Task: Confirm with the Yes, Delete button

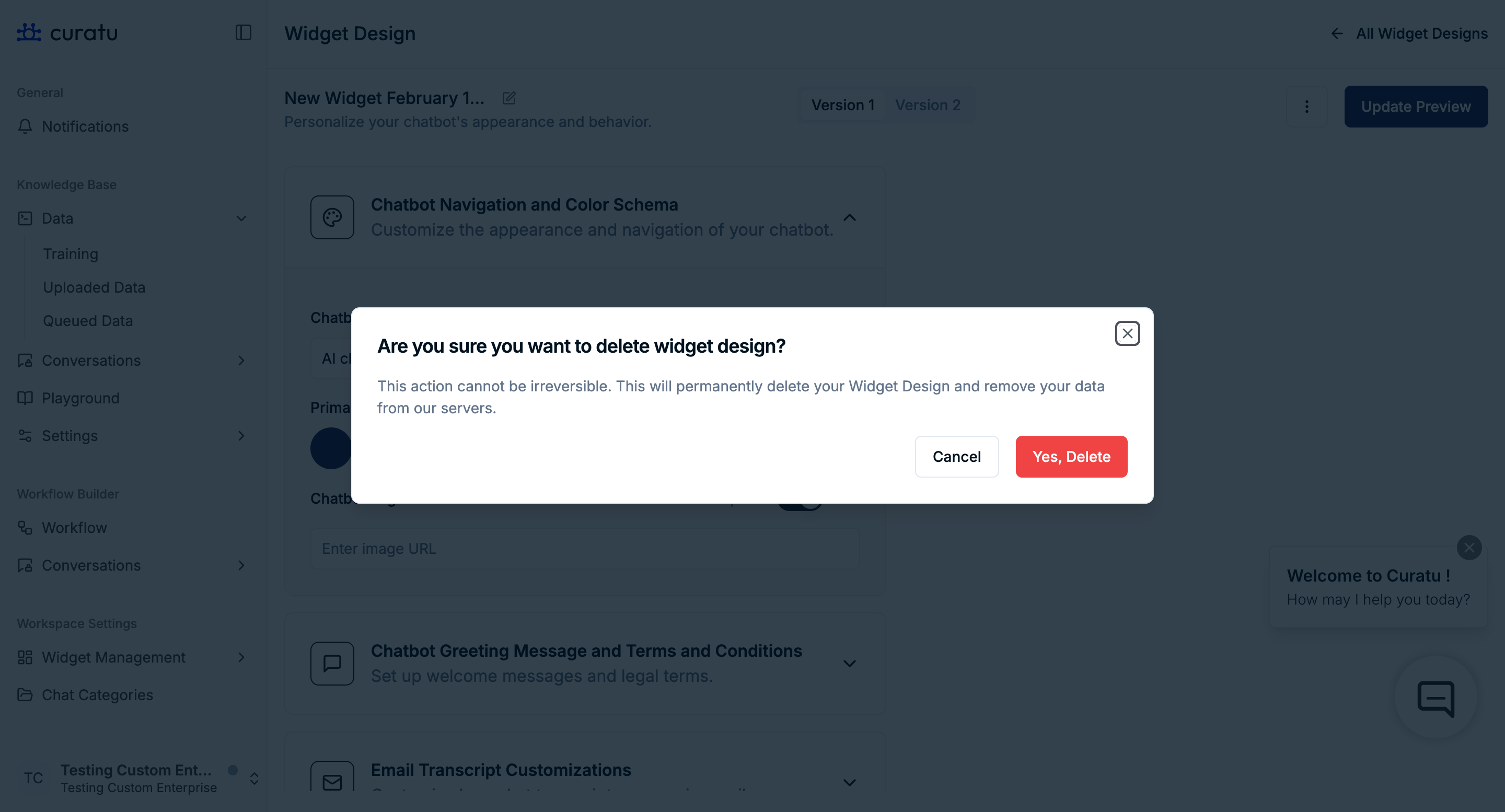Action: point(1071,456)
